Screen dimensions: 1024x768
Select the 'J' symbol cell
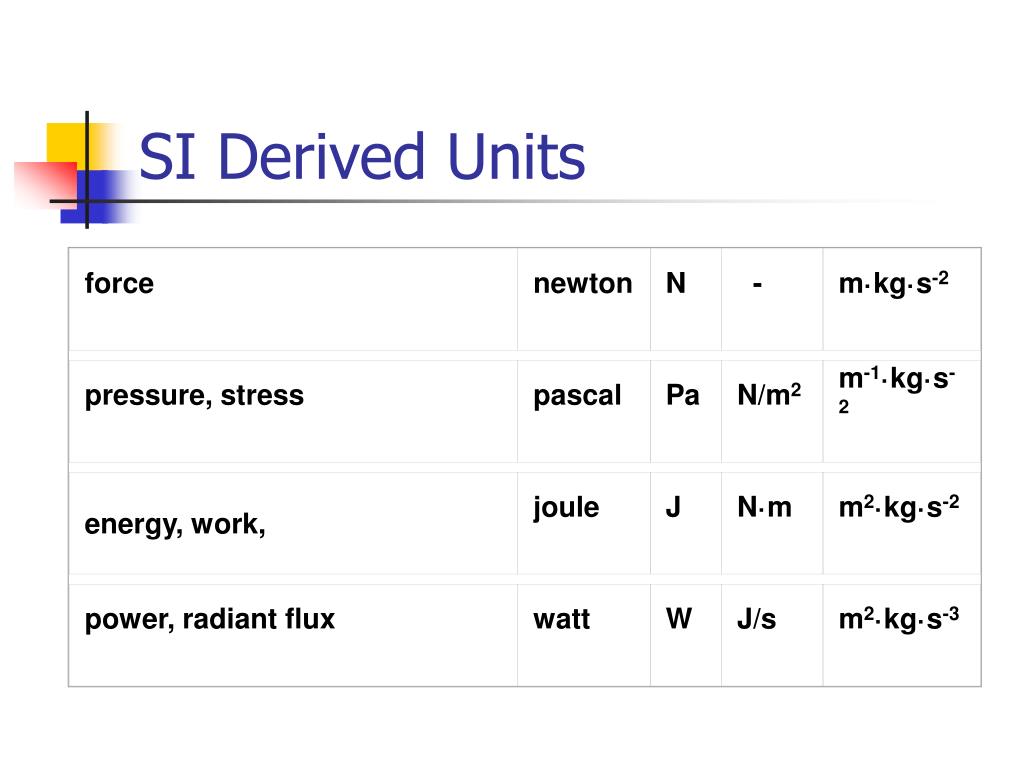pos(686,523)
